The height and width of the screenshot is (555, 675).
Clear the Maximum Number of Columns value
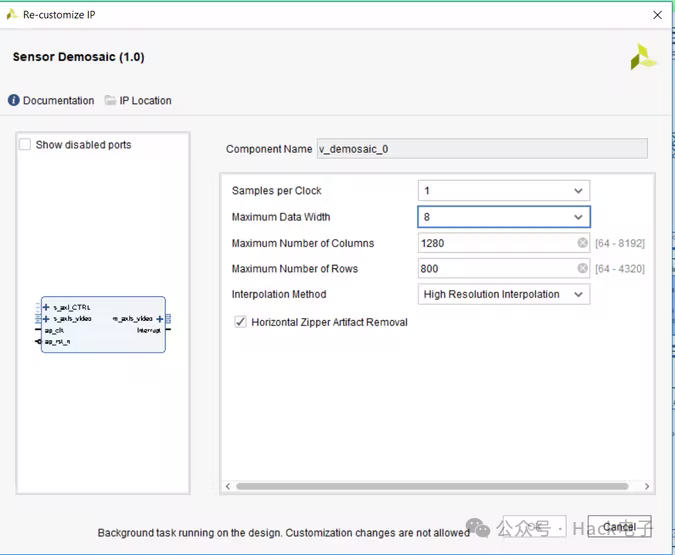click(x=582, y=243)
